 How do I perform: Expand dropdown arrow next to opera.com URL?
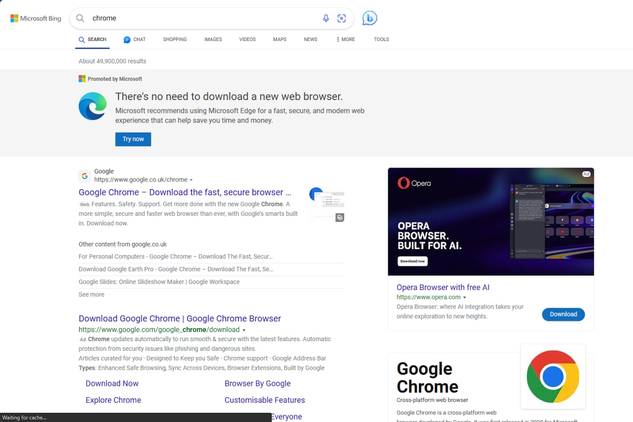point(465,297)
